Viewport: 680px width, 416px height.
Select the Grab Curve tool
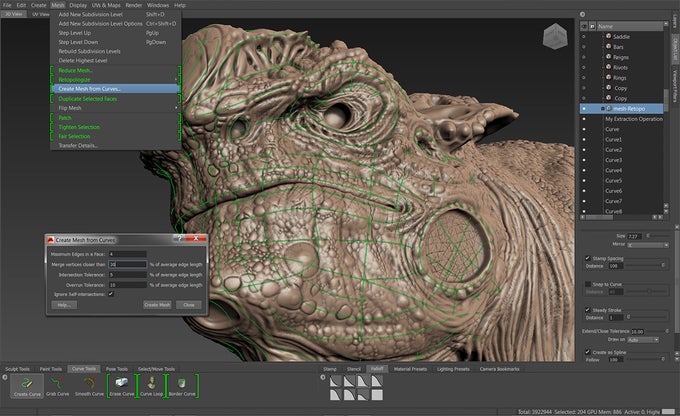pyautogui.click(x=56, y=385)
